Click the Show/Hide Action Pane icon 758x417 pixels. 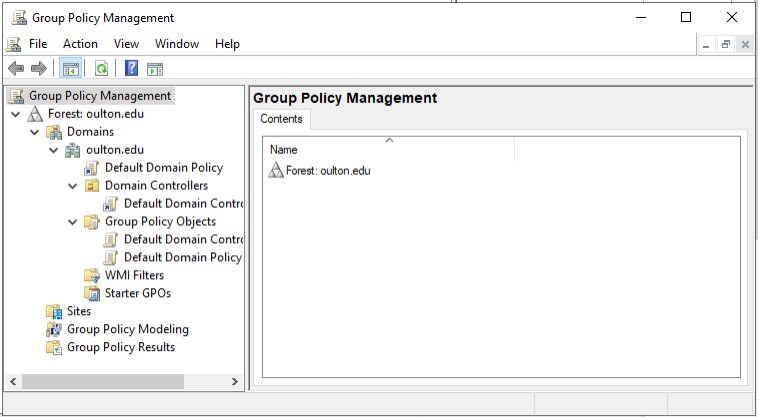155,69
